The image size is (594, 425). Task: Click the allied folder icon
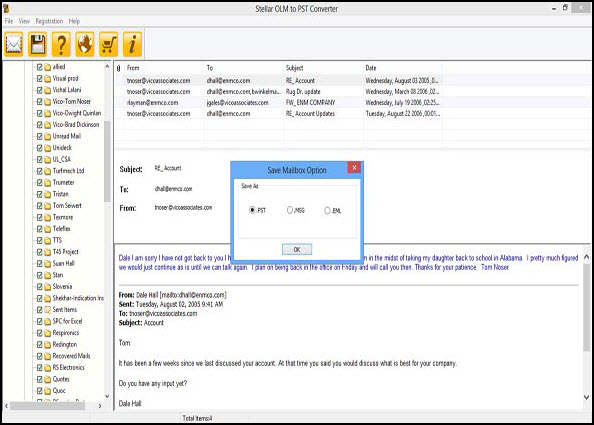tap(47, 67)
